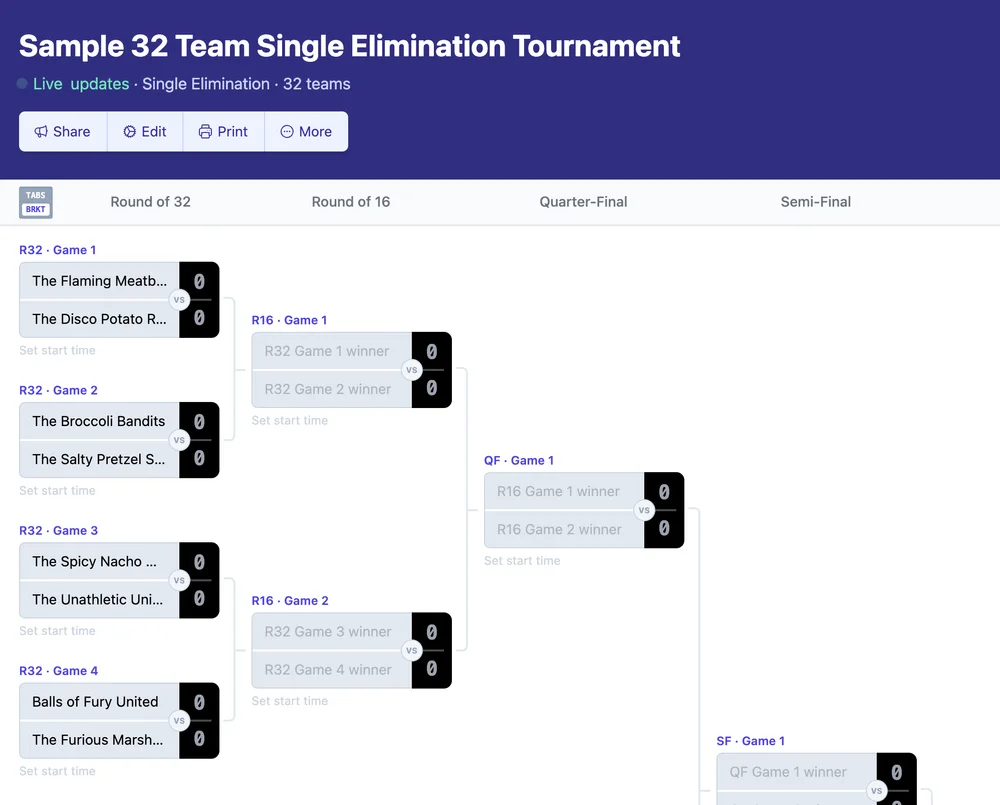This screenshot has width=1000, height=805.
Task: Select the Quarter-Final column header
Action: coord(583,202)
